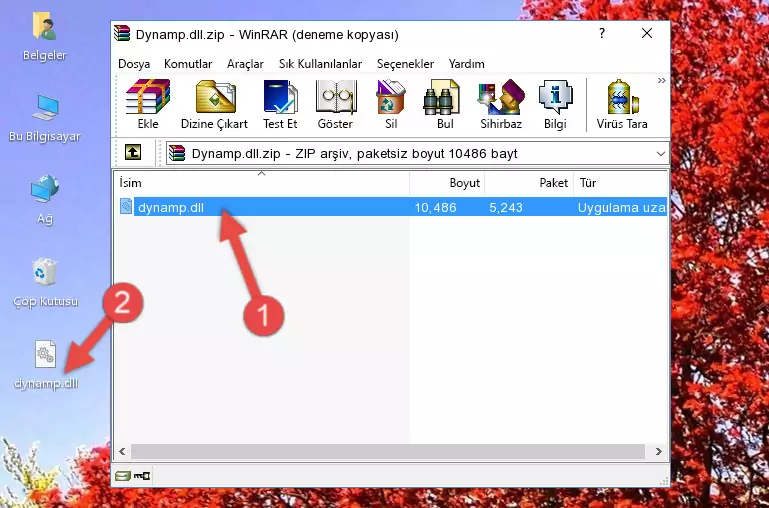Open the Komutlar menu
Screen dimensions: 769x508
(x=188, y=64)
